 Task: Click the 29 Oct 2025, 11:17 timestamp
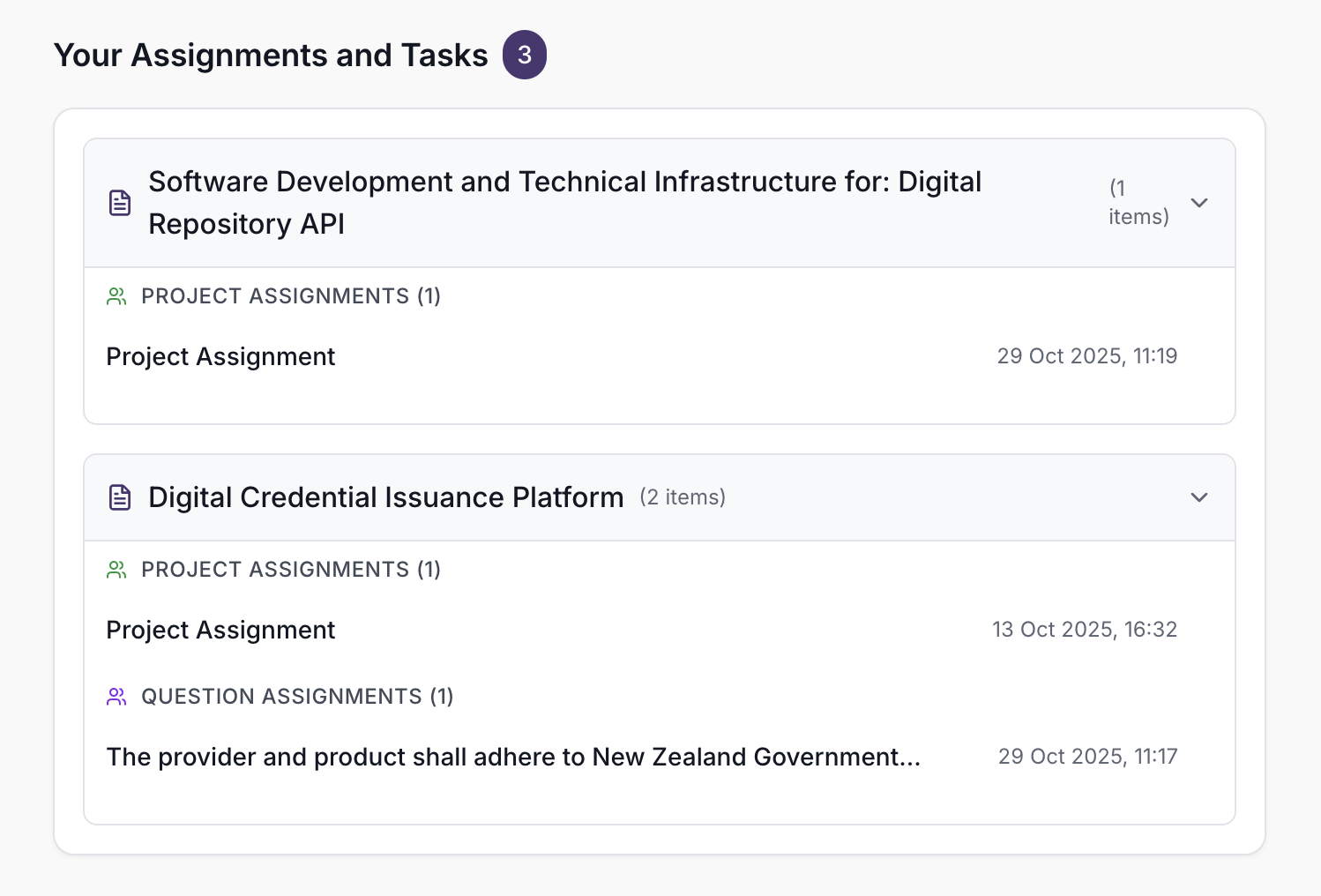pos(1087,757)
